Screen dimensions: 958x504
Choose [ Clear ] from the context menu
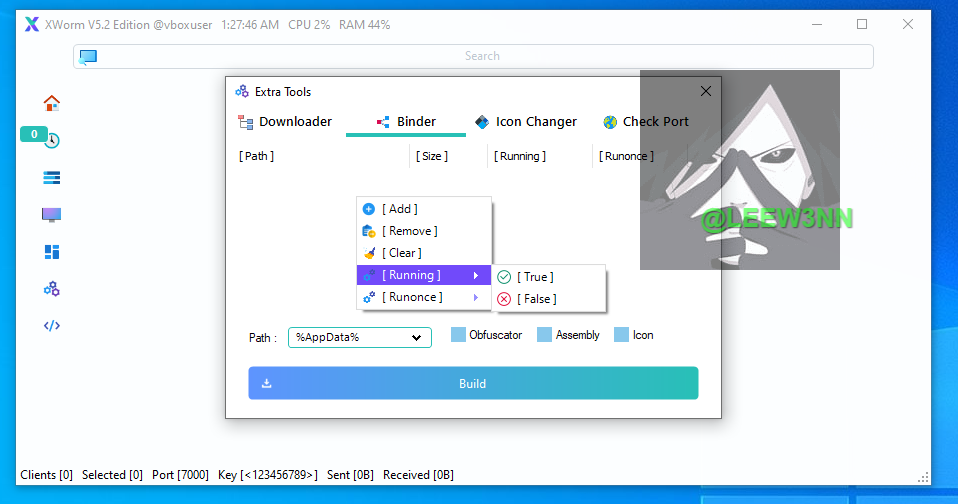(401, 253)
